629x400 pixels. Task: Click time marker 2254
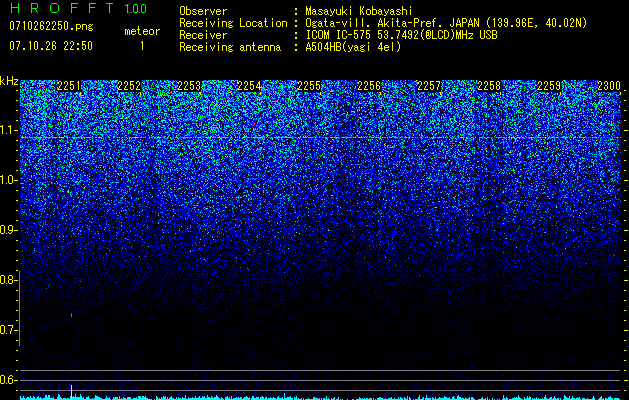click(x=249, y=86)
